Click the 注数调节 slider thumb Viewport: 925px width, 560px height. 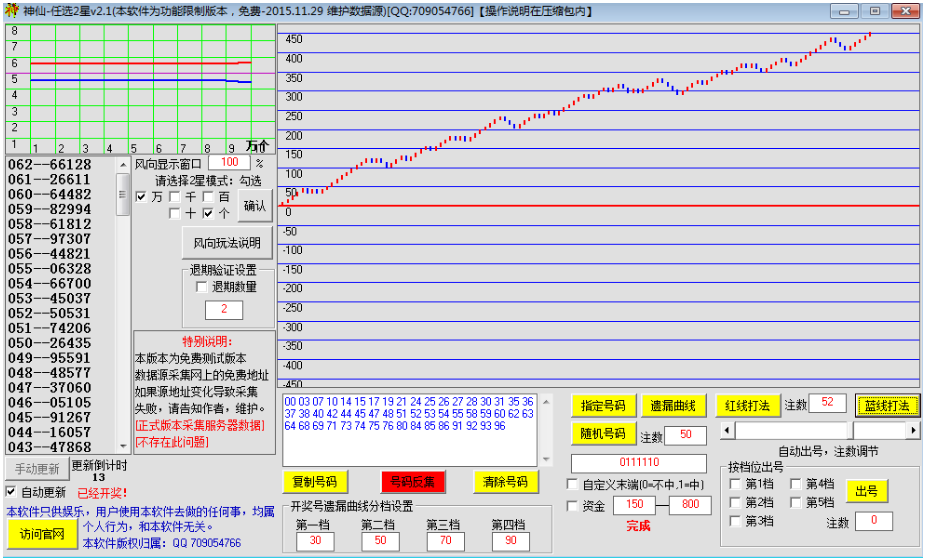tap(850, 431)
